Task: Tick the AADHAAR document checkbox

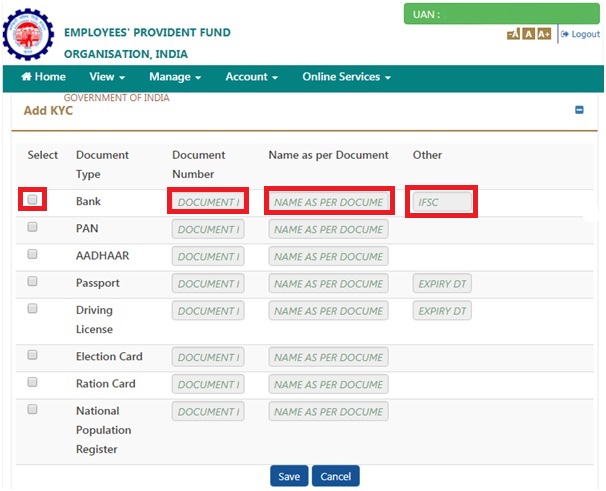Action: (x=32, y=254)
